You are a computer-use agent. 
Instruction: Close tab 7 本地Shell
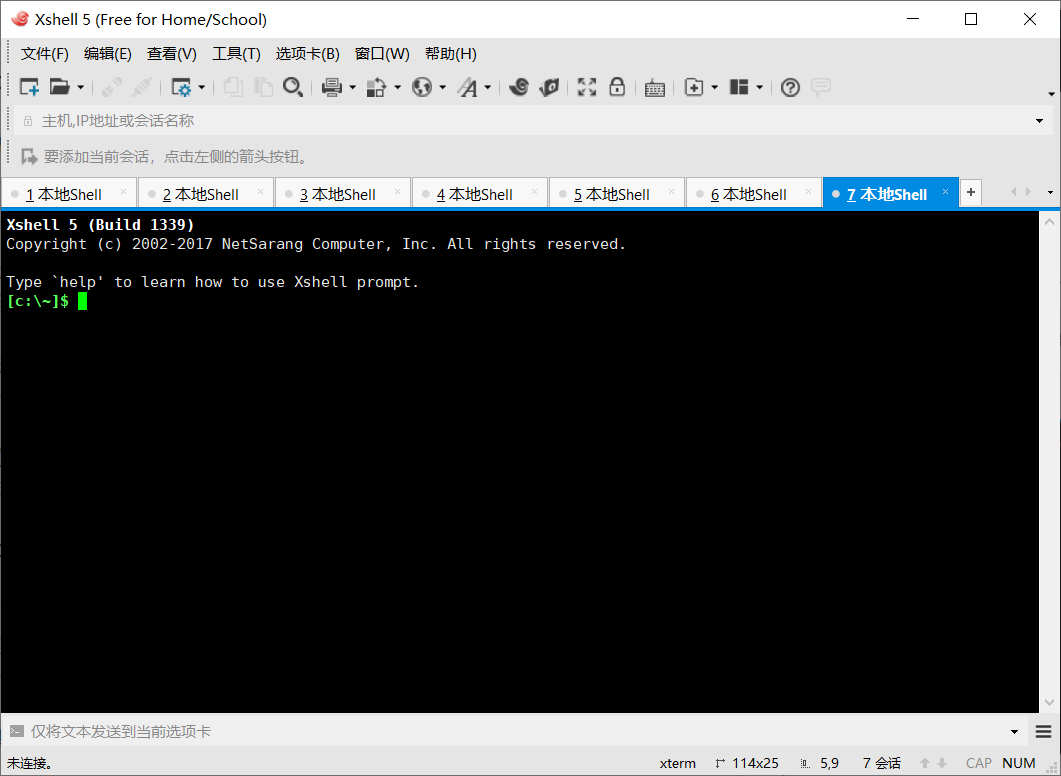tap(945, 192)
